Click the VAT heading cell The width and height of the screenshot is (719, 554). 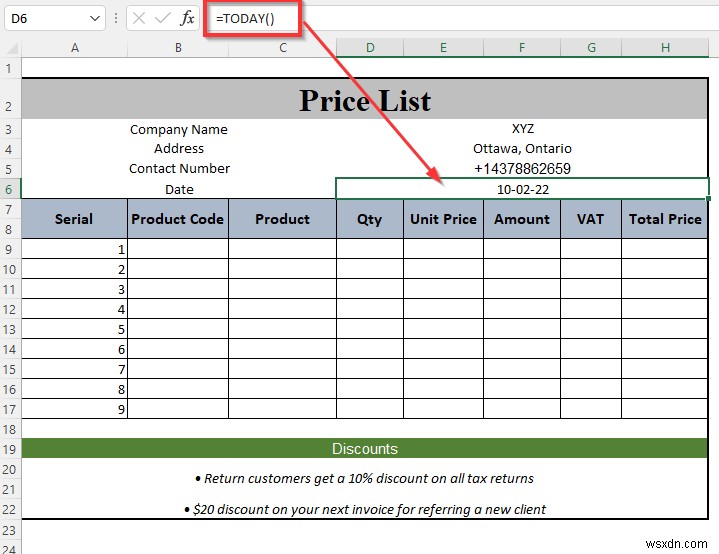(591, 219)
